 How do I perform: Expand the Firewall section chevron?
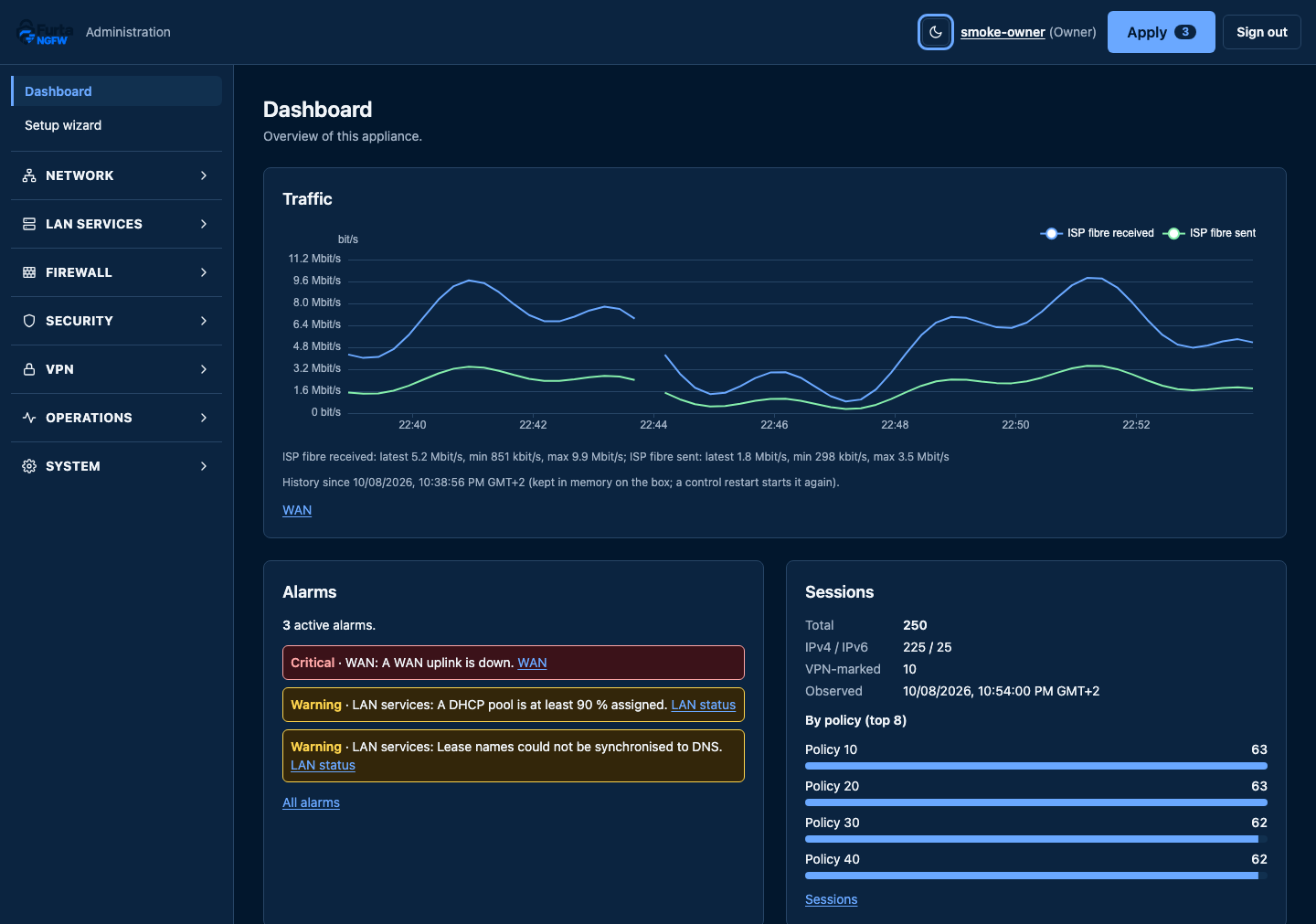204,272
